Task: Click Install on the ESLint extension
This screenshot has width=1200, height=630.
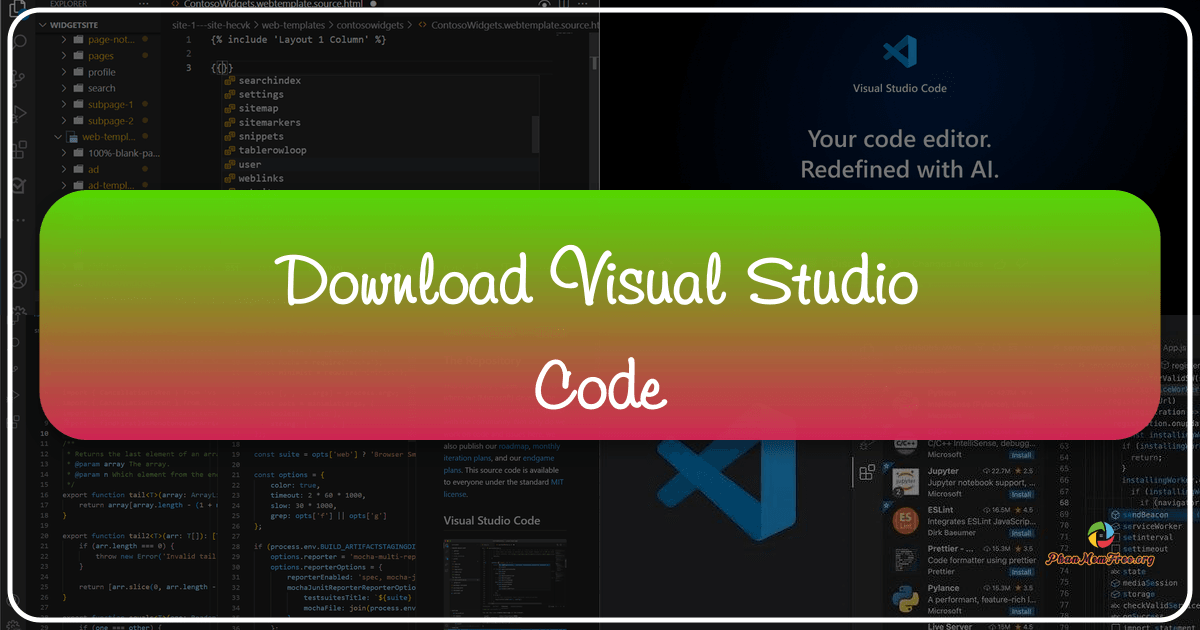Action: coord(1021,533)
